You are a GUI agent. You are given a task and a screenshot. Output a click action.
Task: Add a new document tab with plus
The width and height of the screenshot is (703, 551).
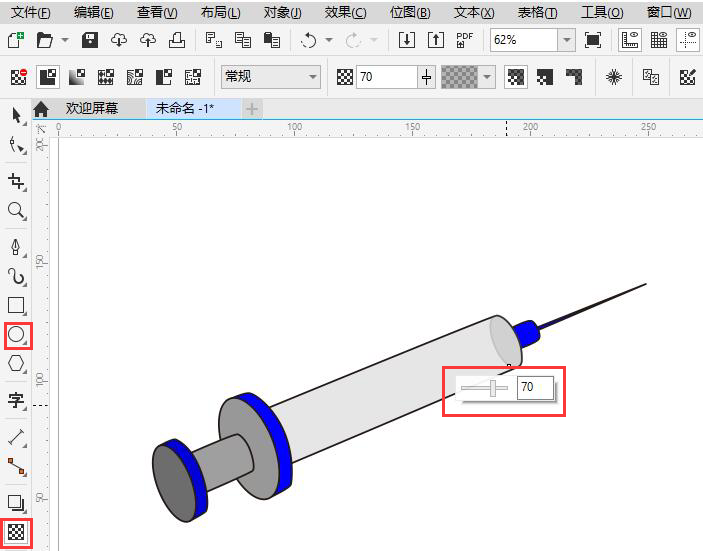click(252, 108)
